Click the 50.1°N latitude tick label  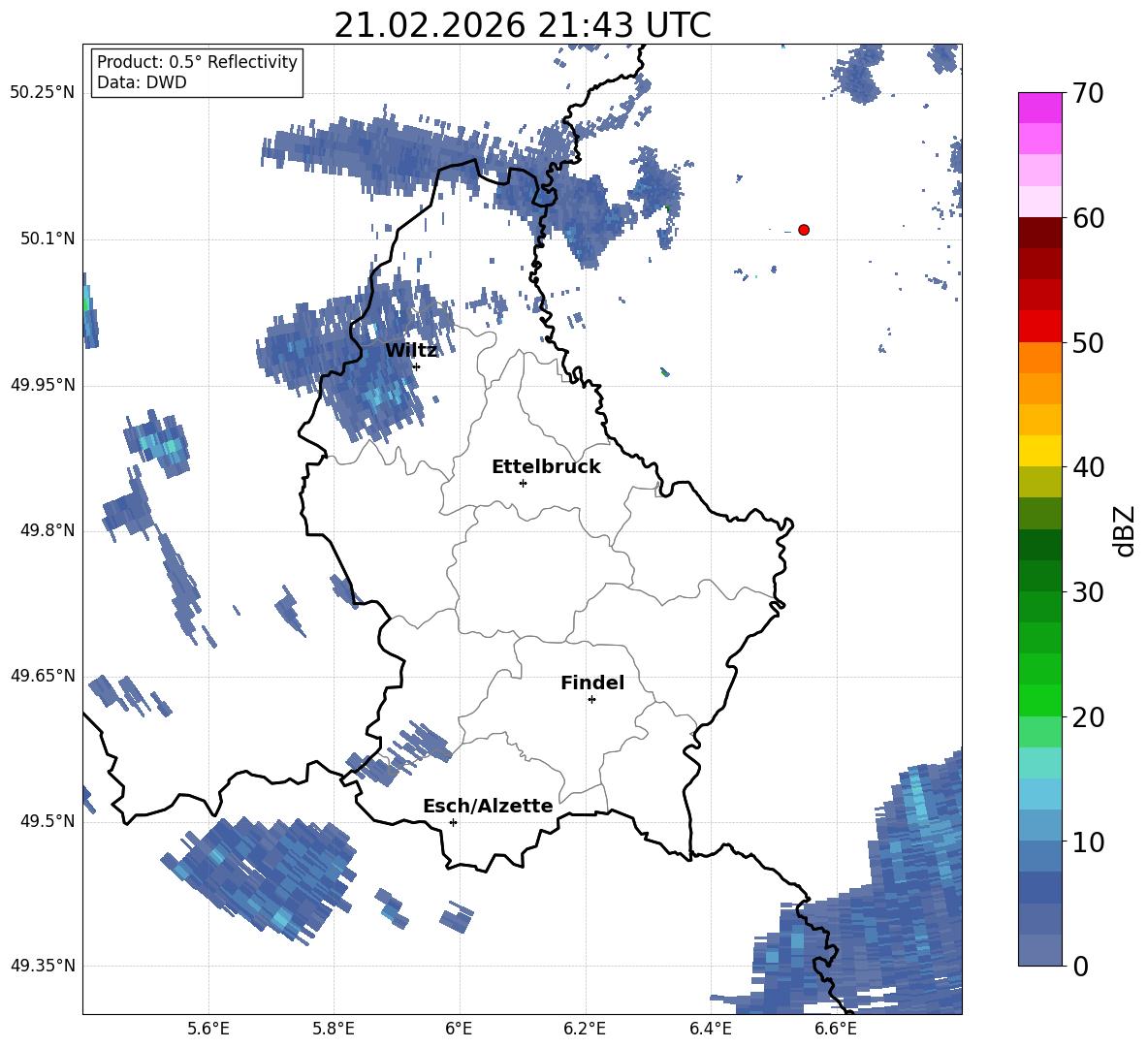point(43,239)
